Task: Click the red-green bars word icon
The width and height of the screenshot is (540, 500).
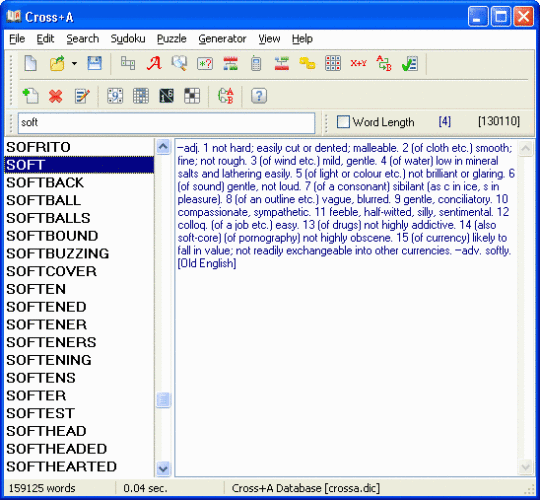Action: 230,64
